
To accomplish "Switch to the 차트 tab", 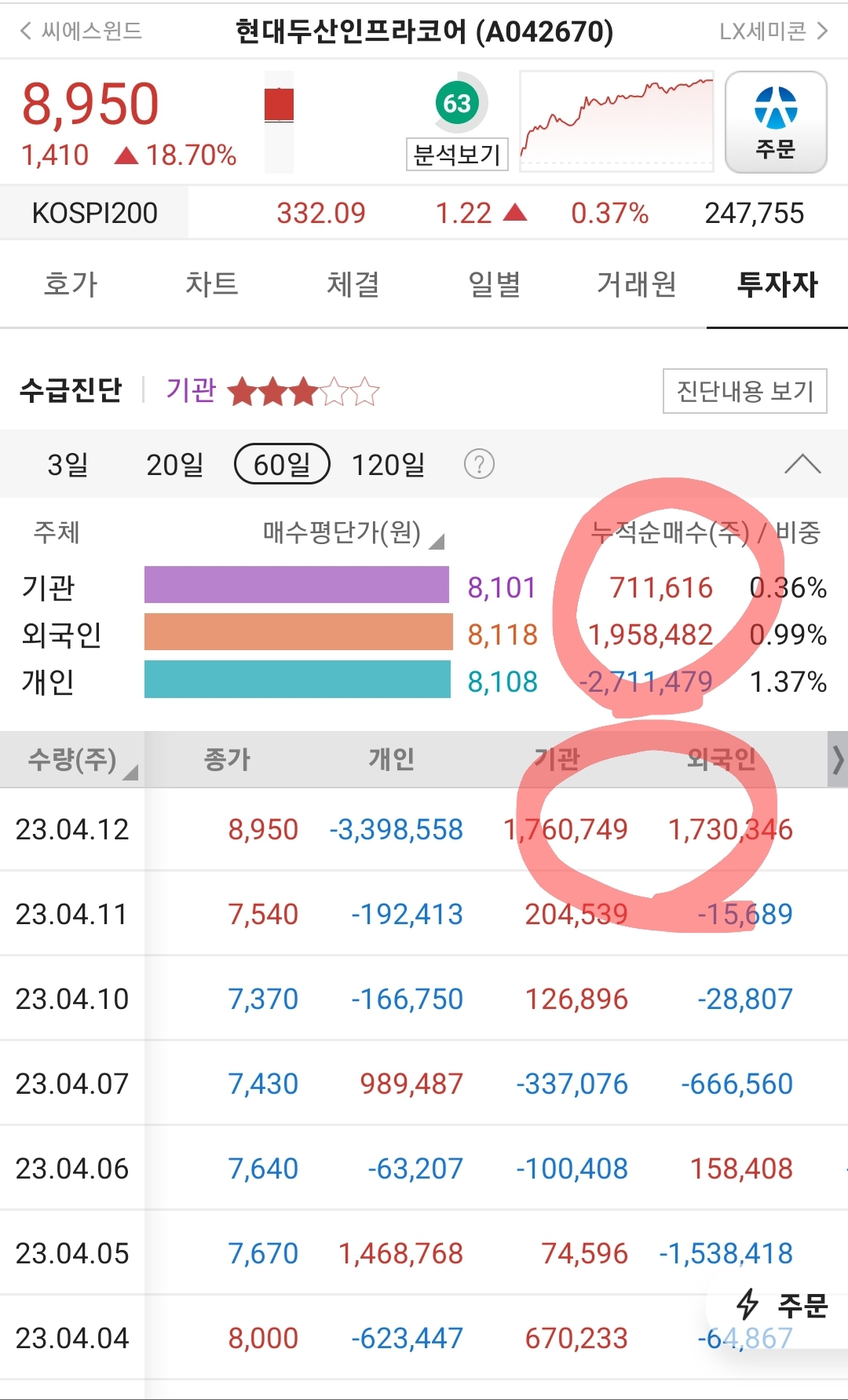I will click(x=212, y=284).
